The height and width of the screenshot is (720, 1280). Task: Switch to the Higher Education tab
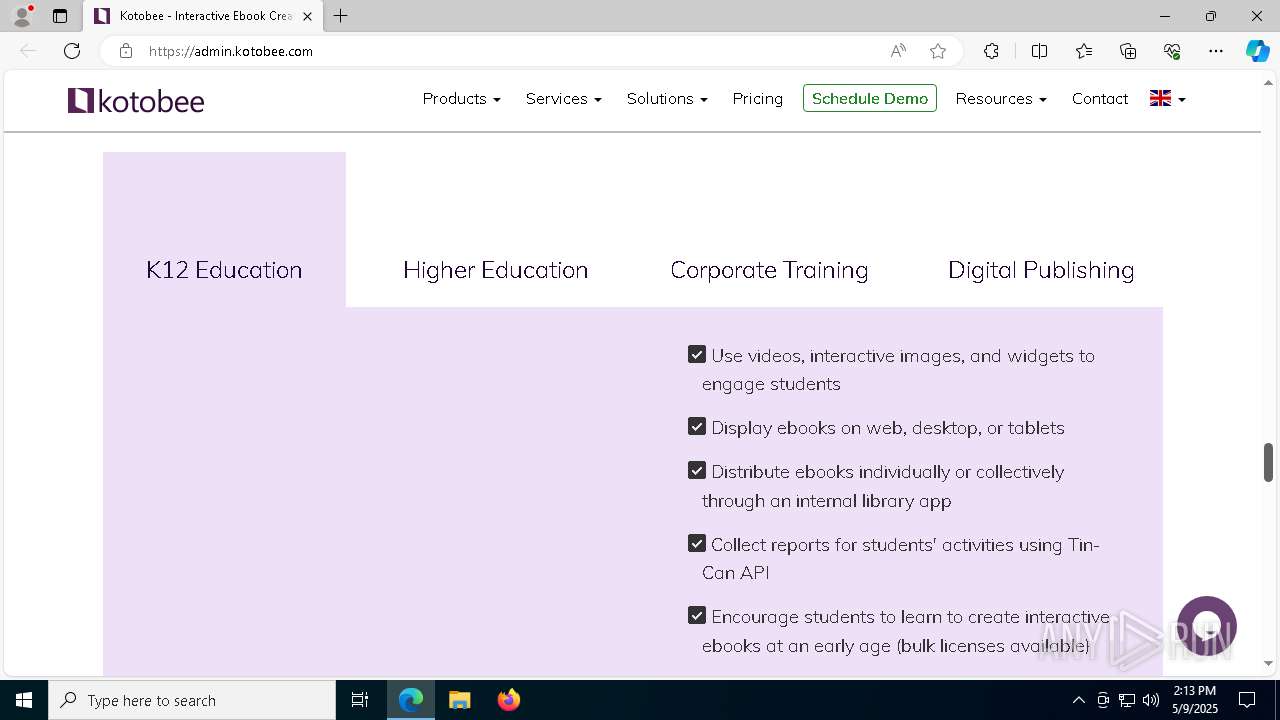(x=495, y=270)
